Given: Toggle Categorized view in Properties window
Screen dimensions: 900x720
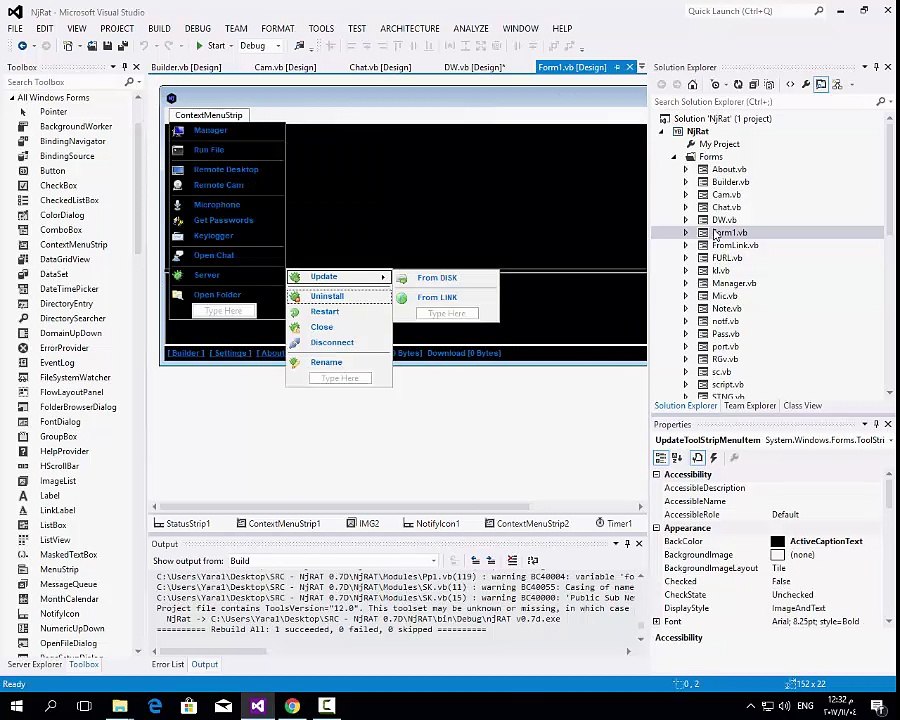Looking at the screenshot, I should (661, 458).
